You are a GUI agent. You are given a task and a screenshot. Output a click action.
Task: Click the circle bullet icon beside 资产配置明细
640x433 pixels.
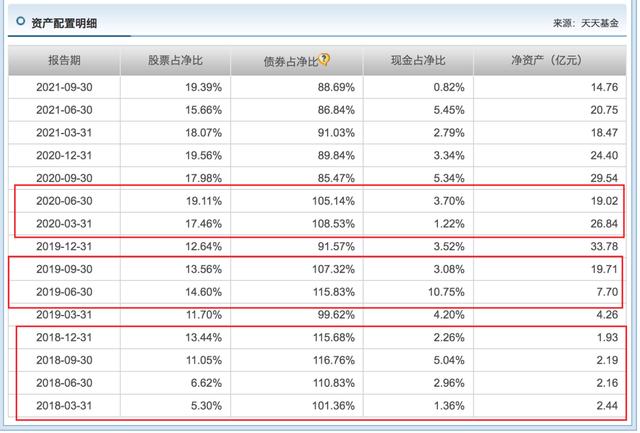[x=20, y=21]
